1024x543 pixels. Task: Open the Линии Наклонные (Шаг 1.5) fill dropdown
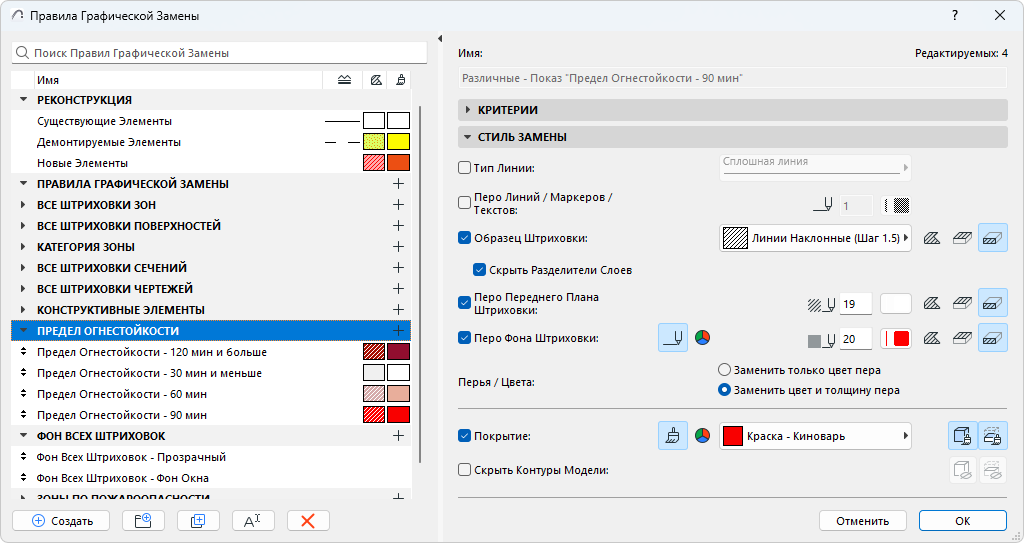pos(815,239)
